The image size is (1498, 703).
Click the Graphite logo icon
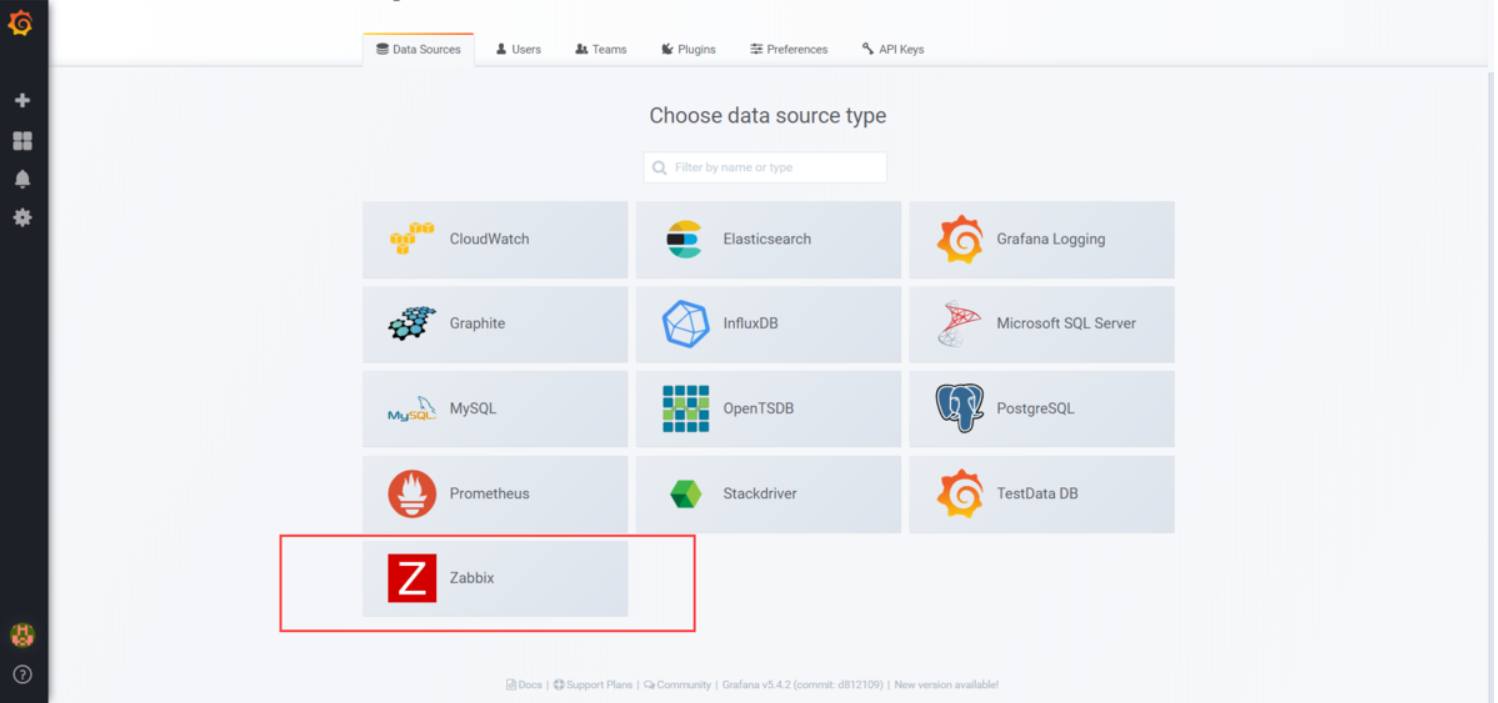point(412,324)
